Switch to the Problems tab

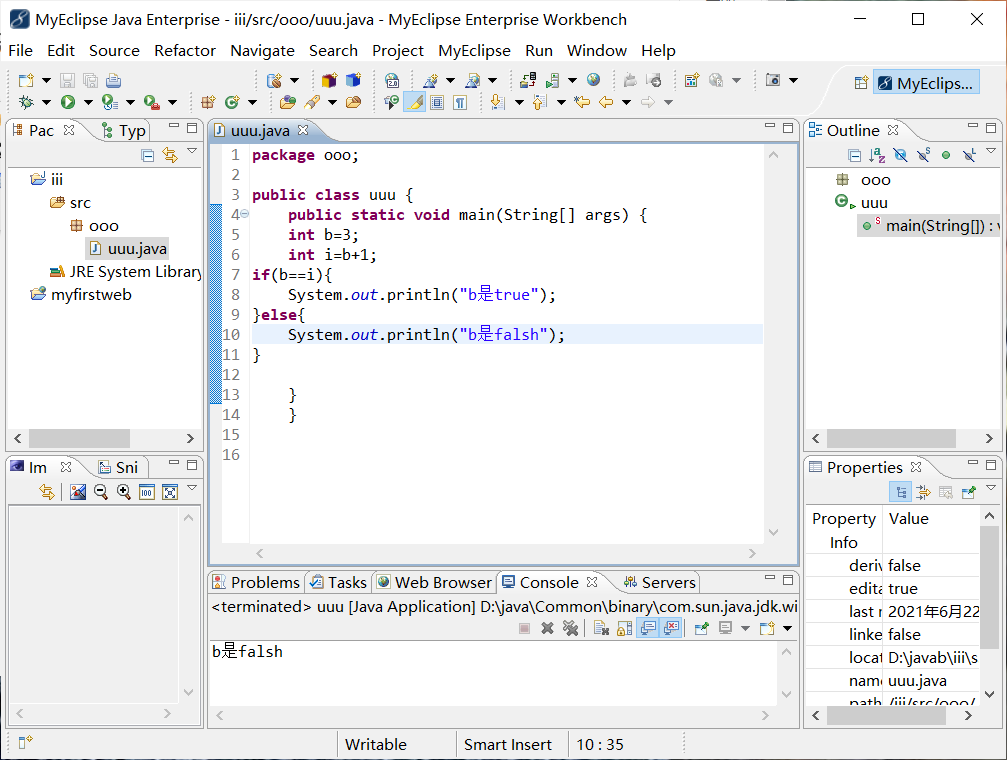click(x=256, y=582)
